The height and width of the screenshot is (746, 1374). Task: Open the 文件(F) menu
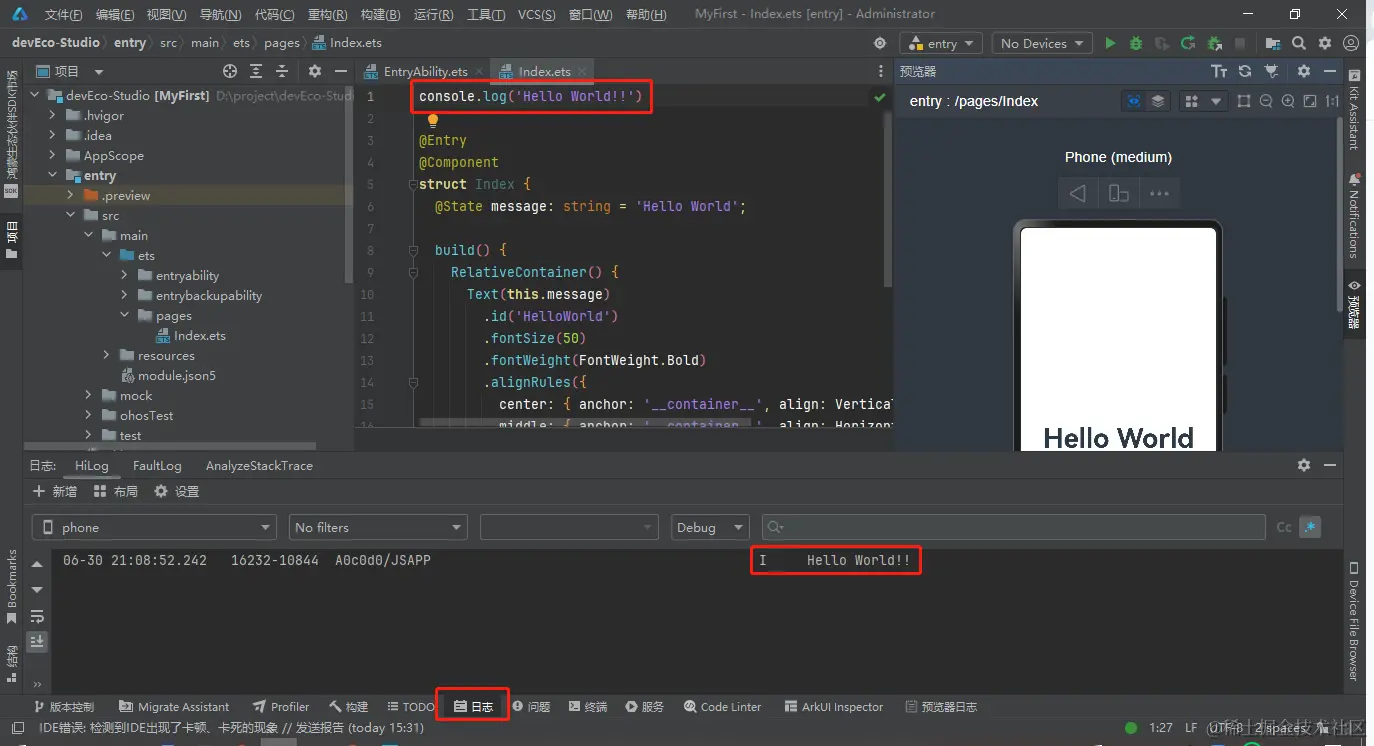tap(64, 14)
